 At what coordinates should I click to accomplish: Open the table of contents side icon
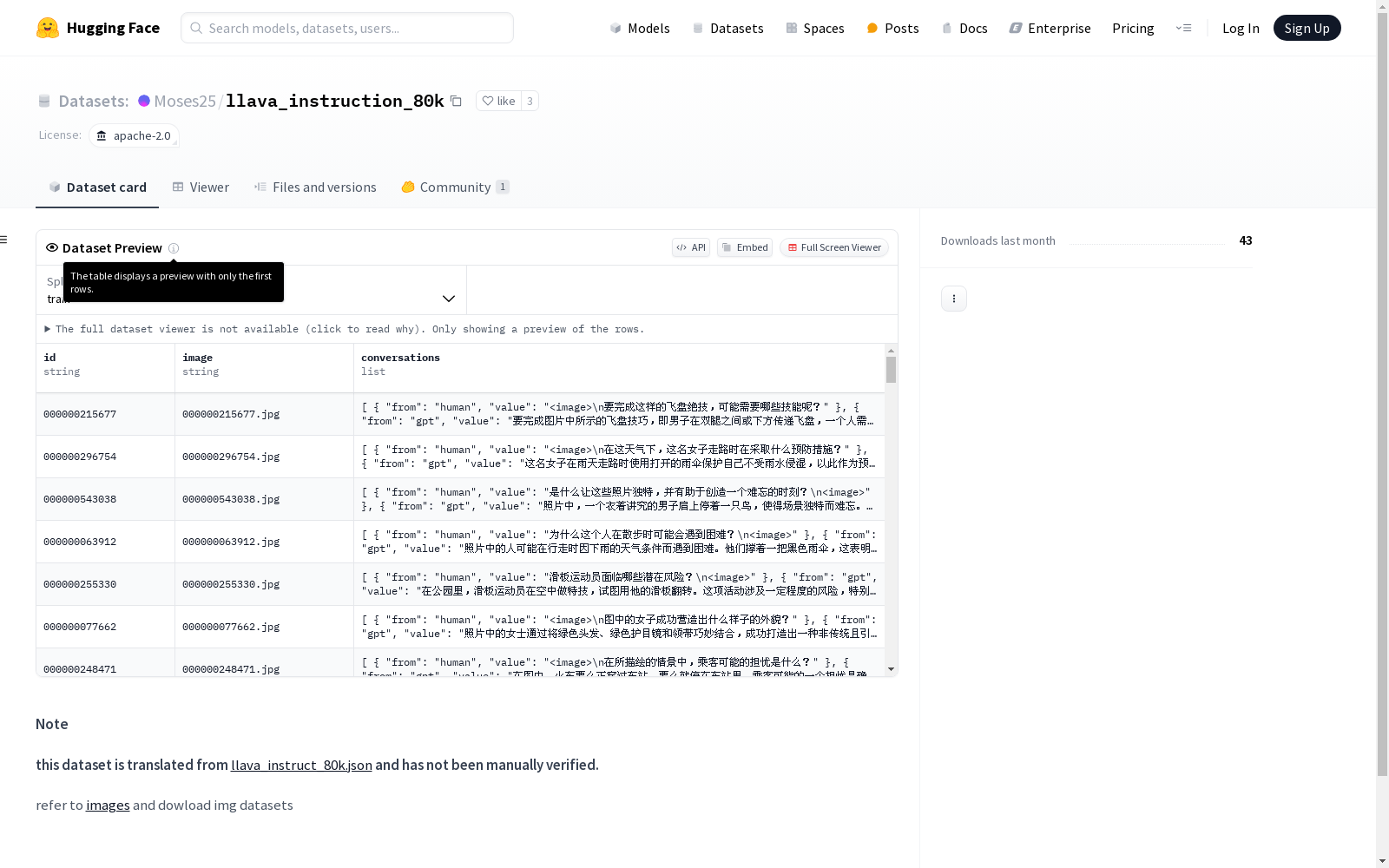click(4, 240)
